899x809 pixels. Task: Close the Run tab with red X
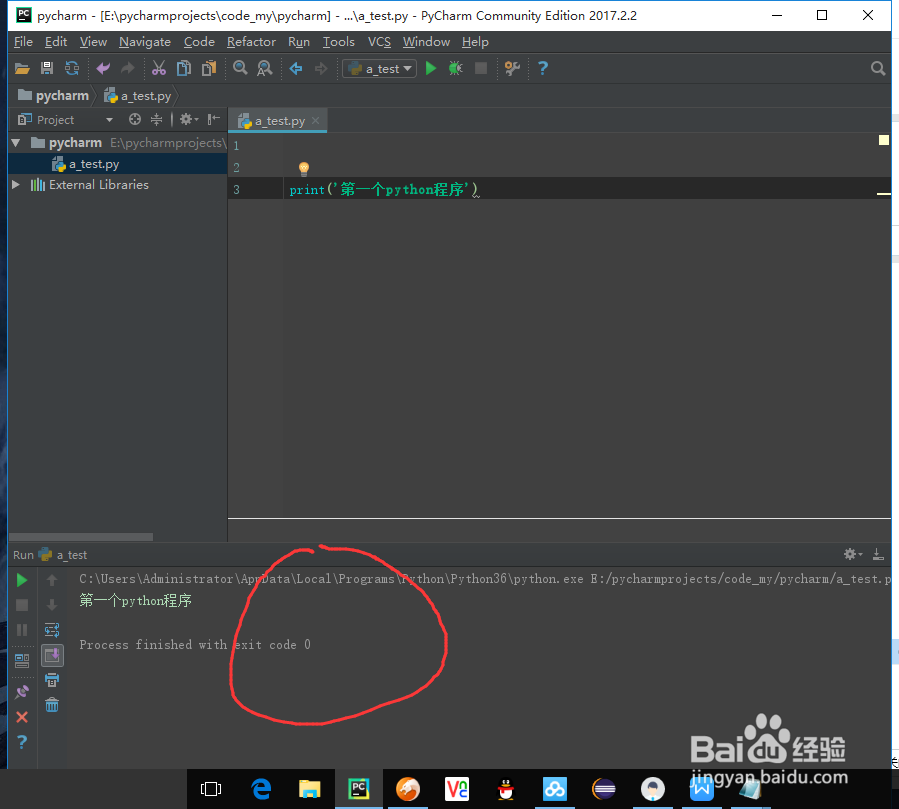click(22, 717)
